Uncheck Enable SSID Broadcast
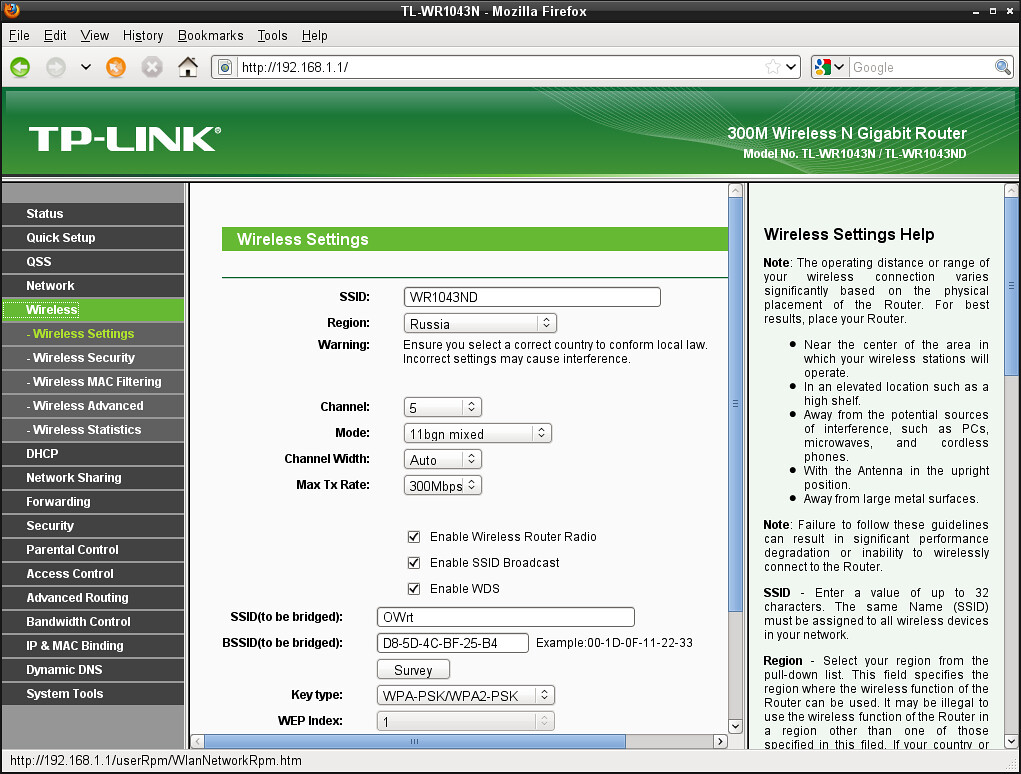Viewport: 1021px width, 774px height. pyautogui.click(x=414, y=563)
